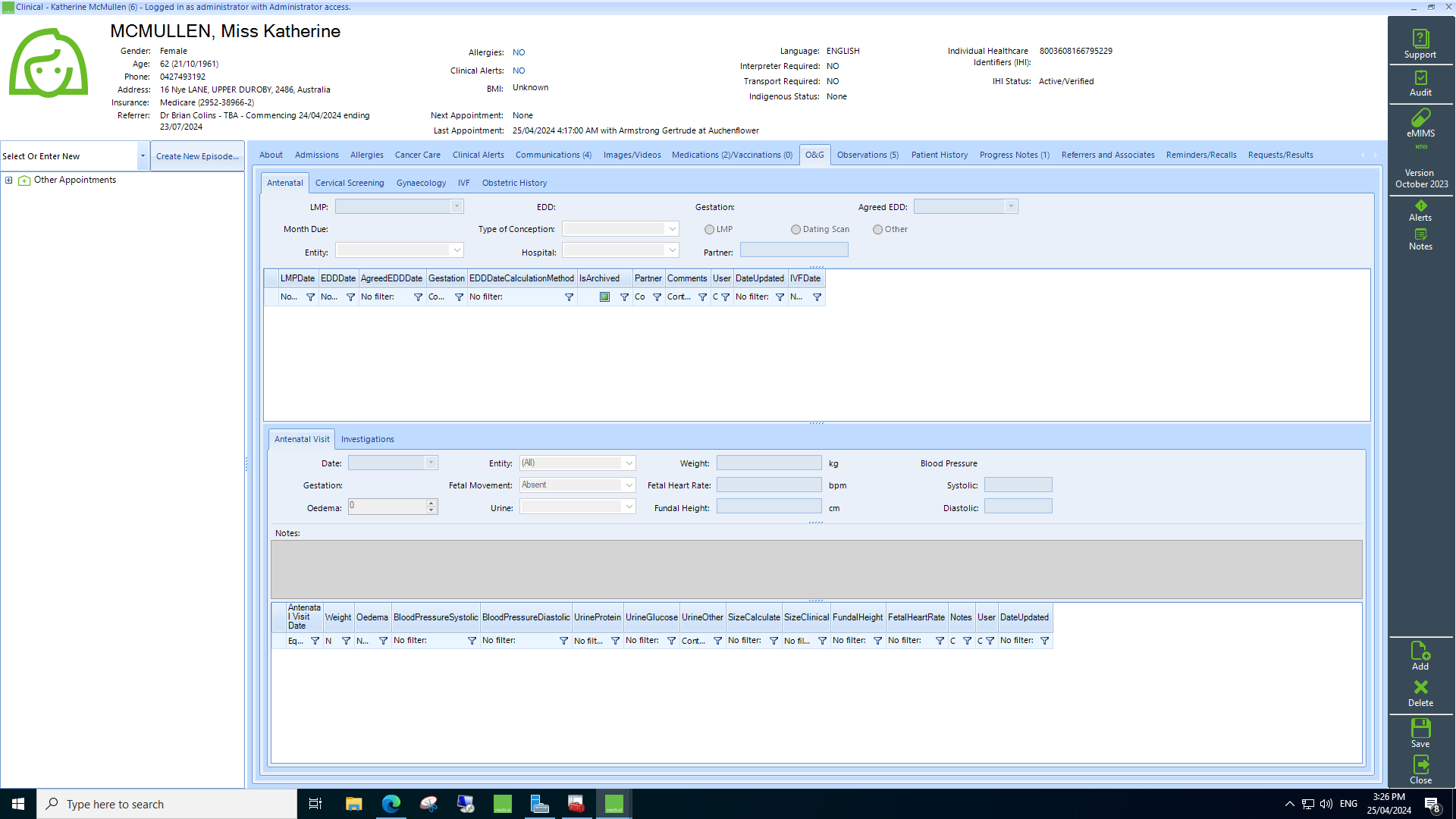This screenshot has width=1456, height=819.
Task: Toggle IsArchived filter checkbox
Action: click(604, 297)
